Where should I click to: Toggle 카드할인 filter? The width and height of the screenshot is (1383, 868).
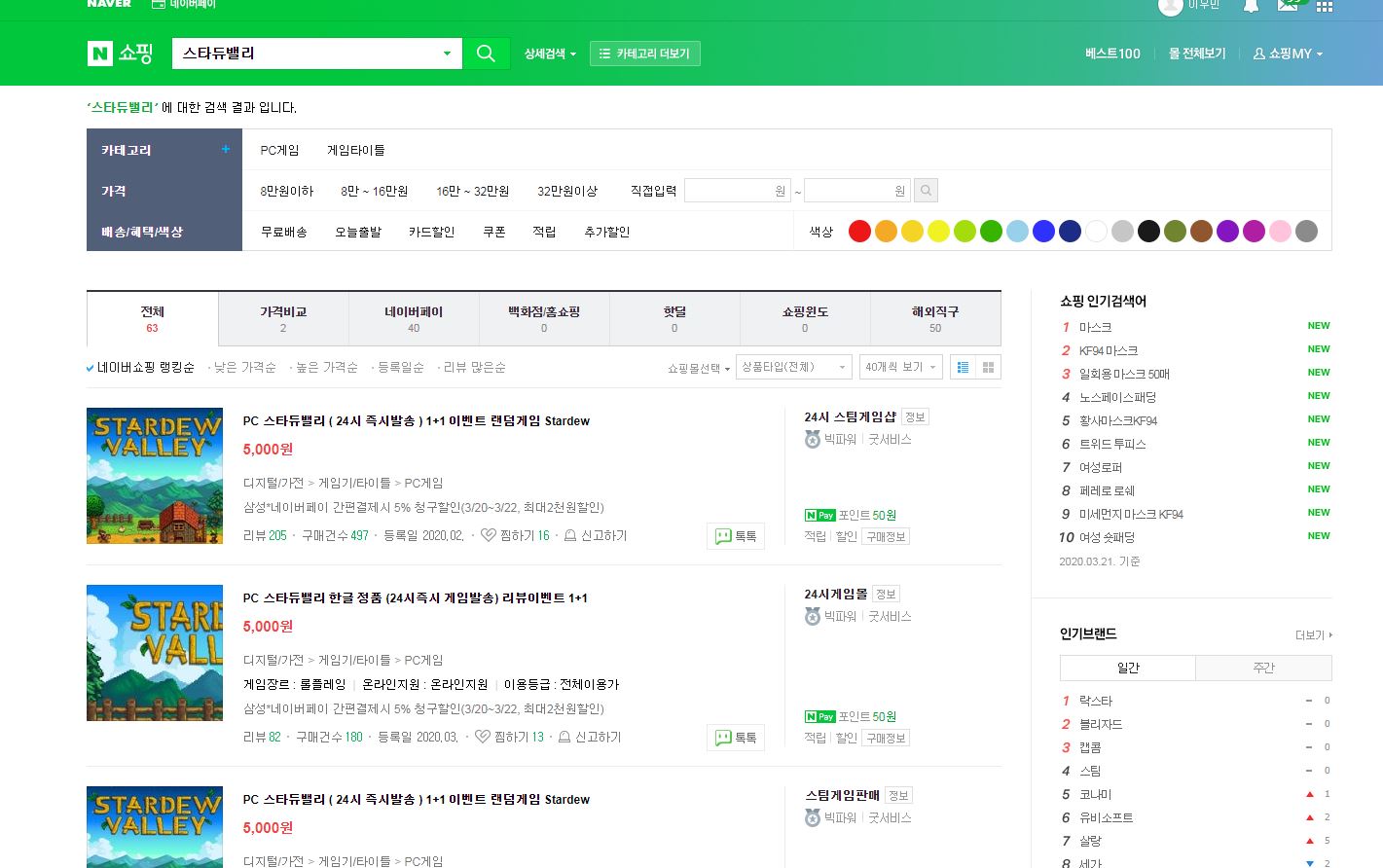[x=432, y=232]
